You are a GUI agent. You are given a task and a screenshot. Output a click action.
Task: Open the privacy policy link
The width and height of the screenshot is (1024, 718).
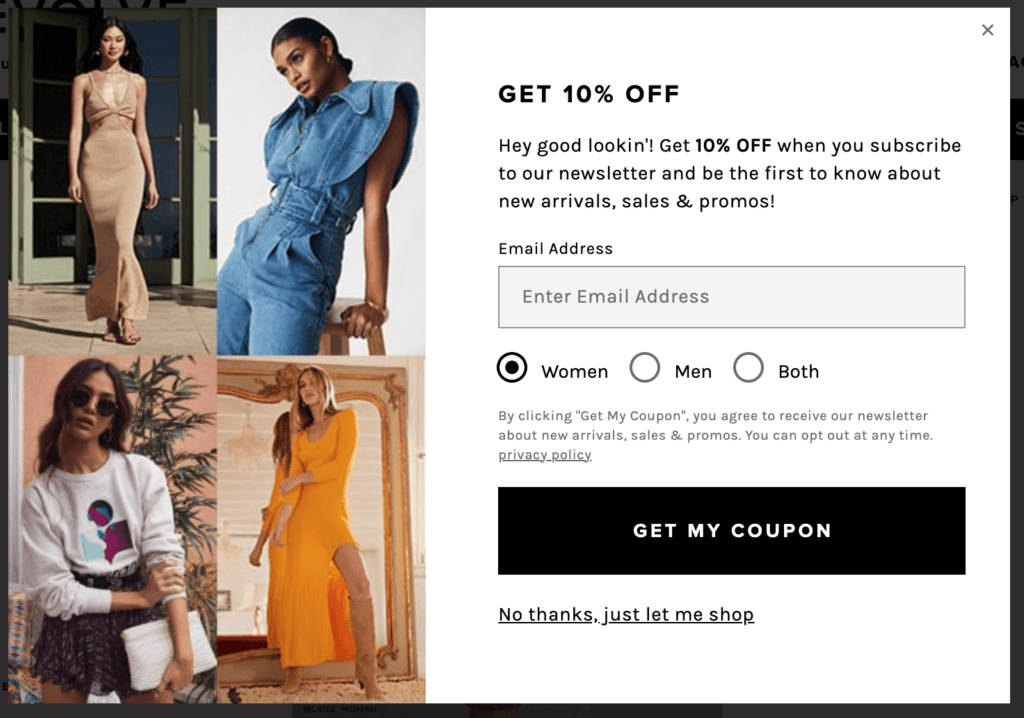tap(545, 455)
